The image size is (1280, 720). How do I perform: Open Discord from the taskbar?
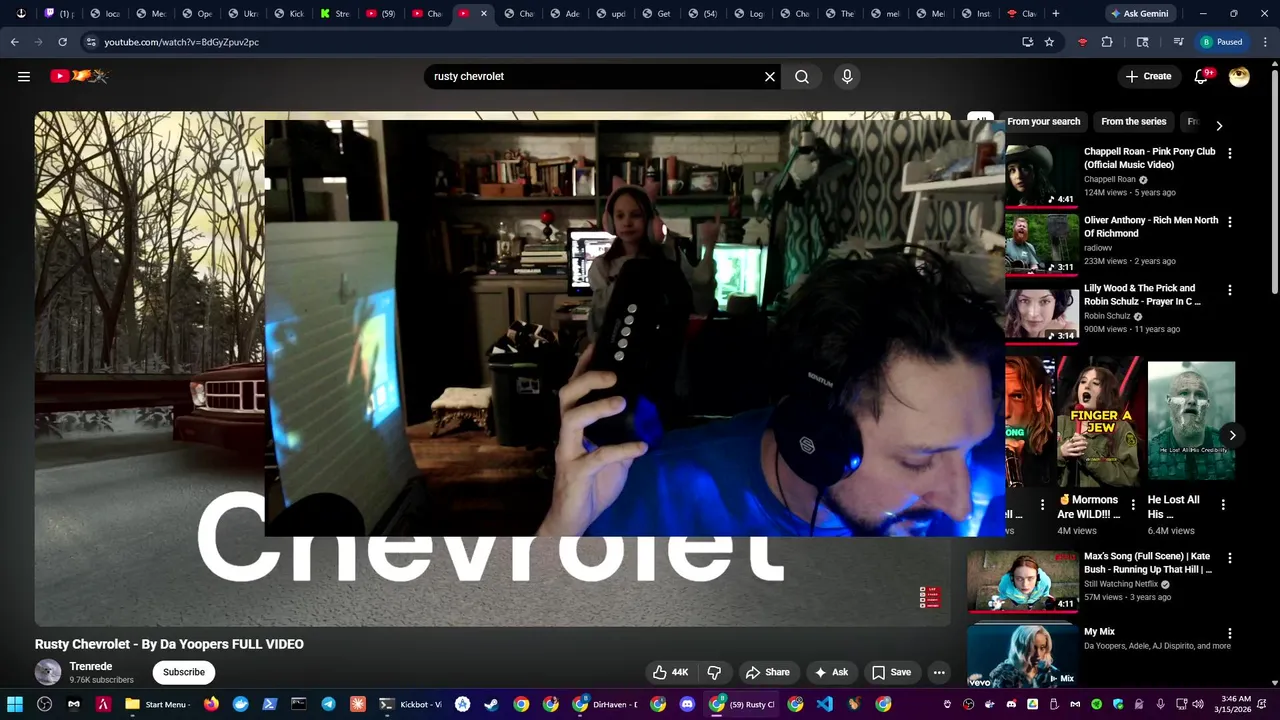pos(687,704)
